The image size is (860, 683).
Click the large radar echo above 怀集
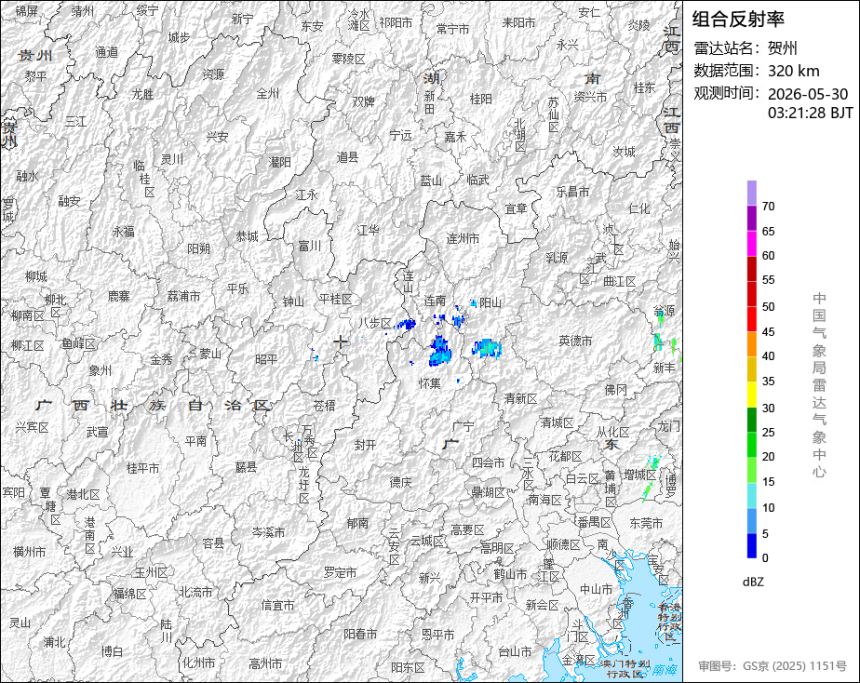click(x=440, y=351)
